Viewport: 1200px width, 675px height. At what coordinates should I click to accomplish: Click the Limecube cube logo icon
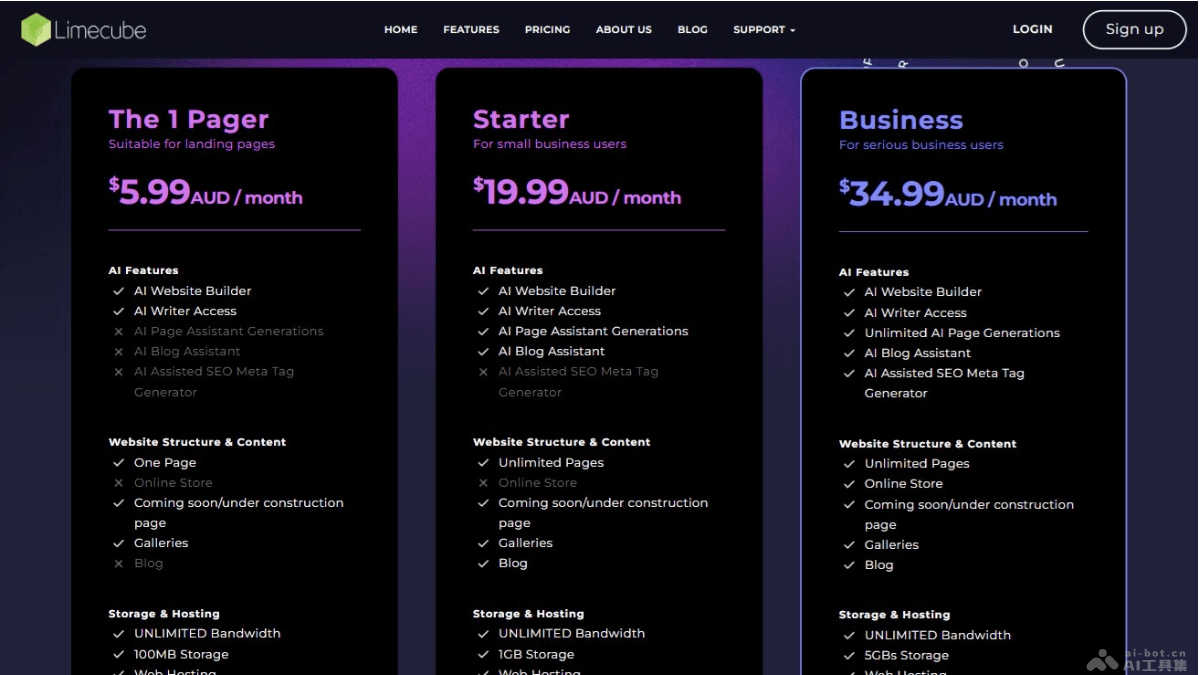pos(36,30)
